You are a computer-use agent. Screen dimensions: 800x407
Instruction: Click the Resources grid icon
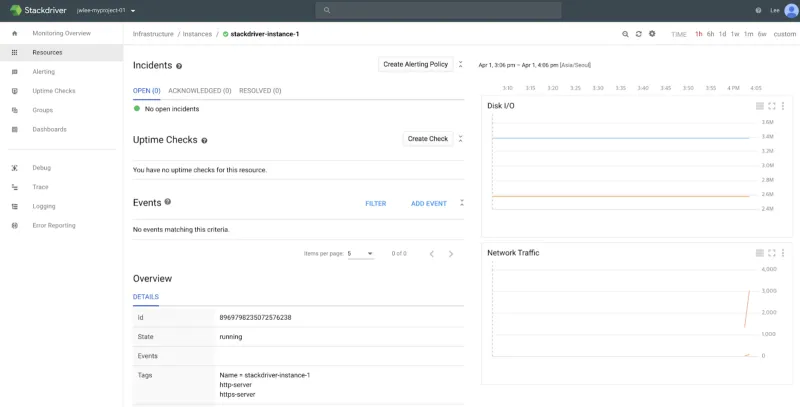[x=14, y=53]
